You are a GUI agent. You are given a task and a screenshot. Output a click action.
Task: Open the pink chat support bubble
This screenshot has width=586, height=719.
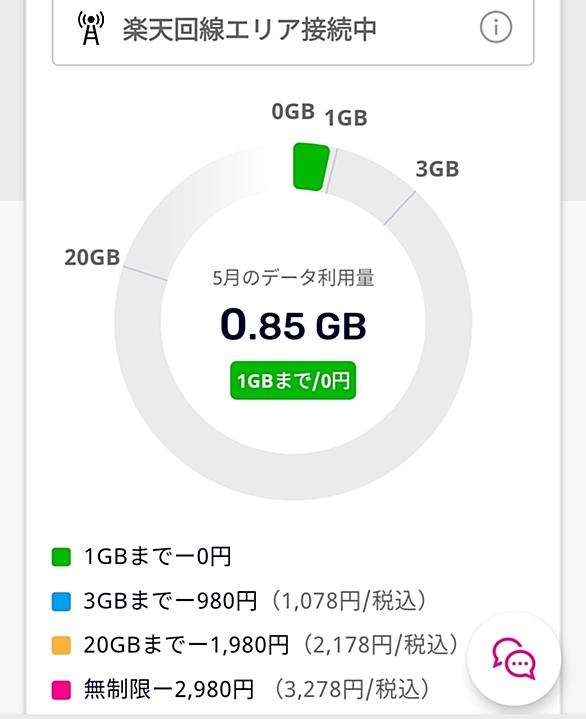[514, 659]
